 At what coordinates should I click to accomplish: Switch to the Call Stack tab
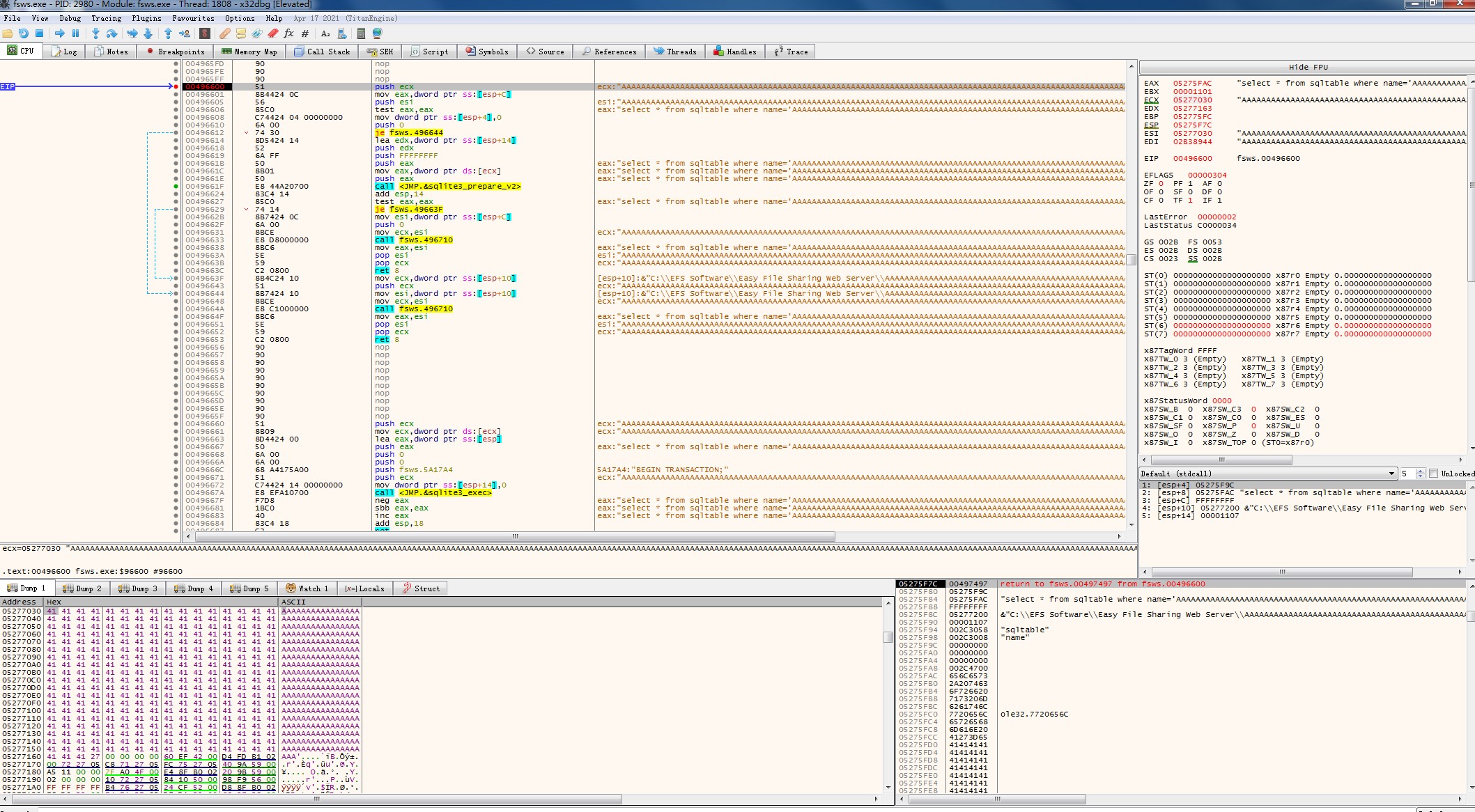pos(323,52)
